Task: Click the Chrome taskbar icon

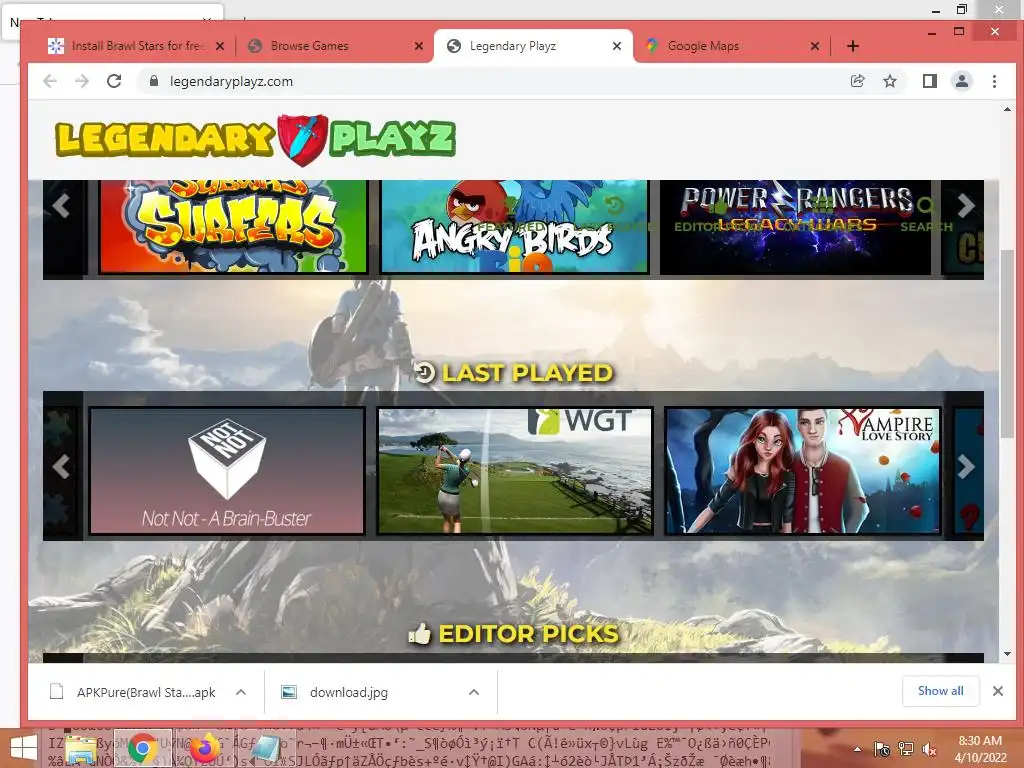Action: coord(142,748)
